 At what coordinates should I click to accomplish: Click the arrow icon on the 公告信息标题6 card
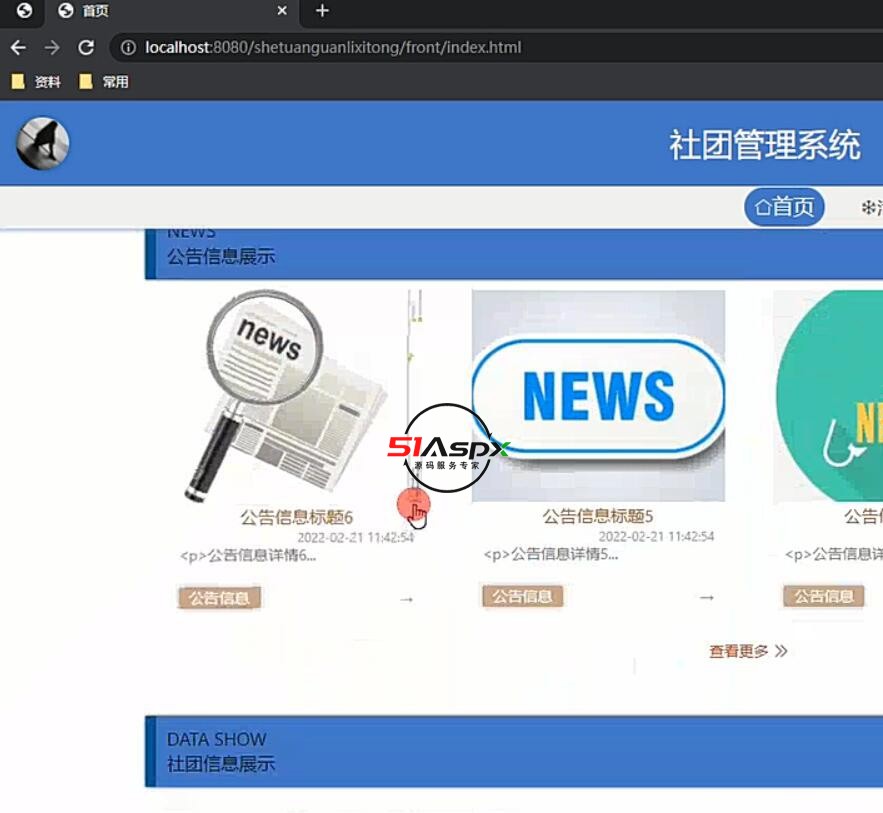[407, 600]
